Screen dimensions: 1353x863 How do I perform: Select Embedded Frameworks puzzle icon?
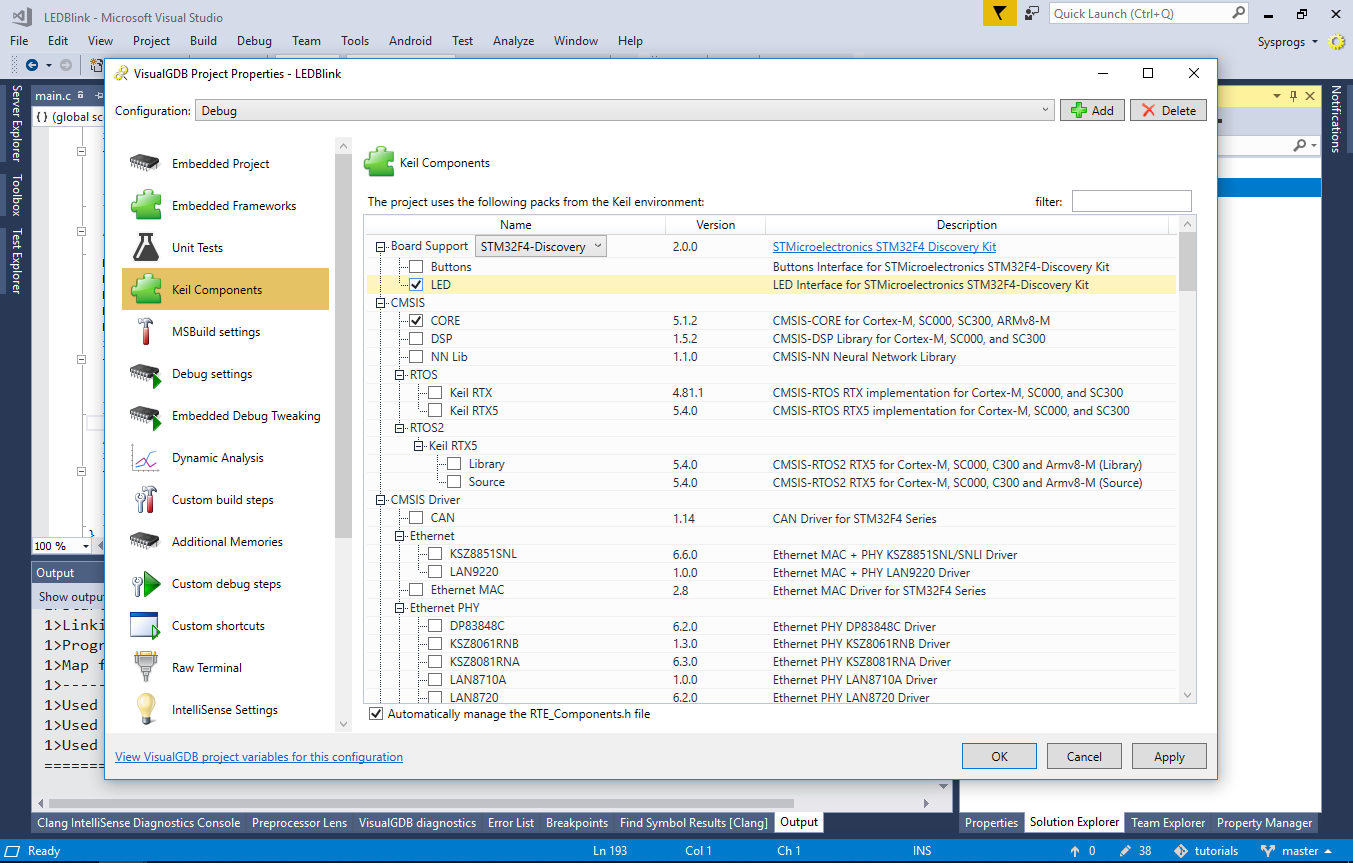click(145, 205)
